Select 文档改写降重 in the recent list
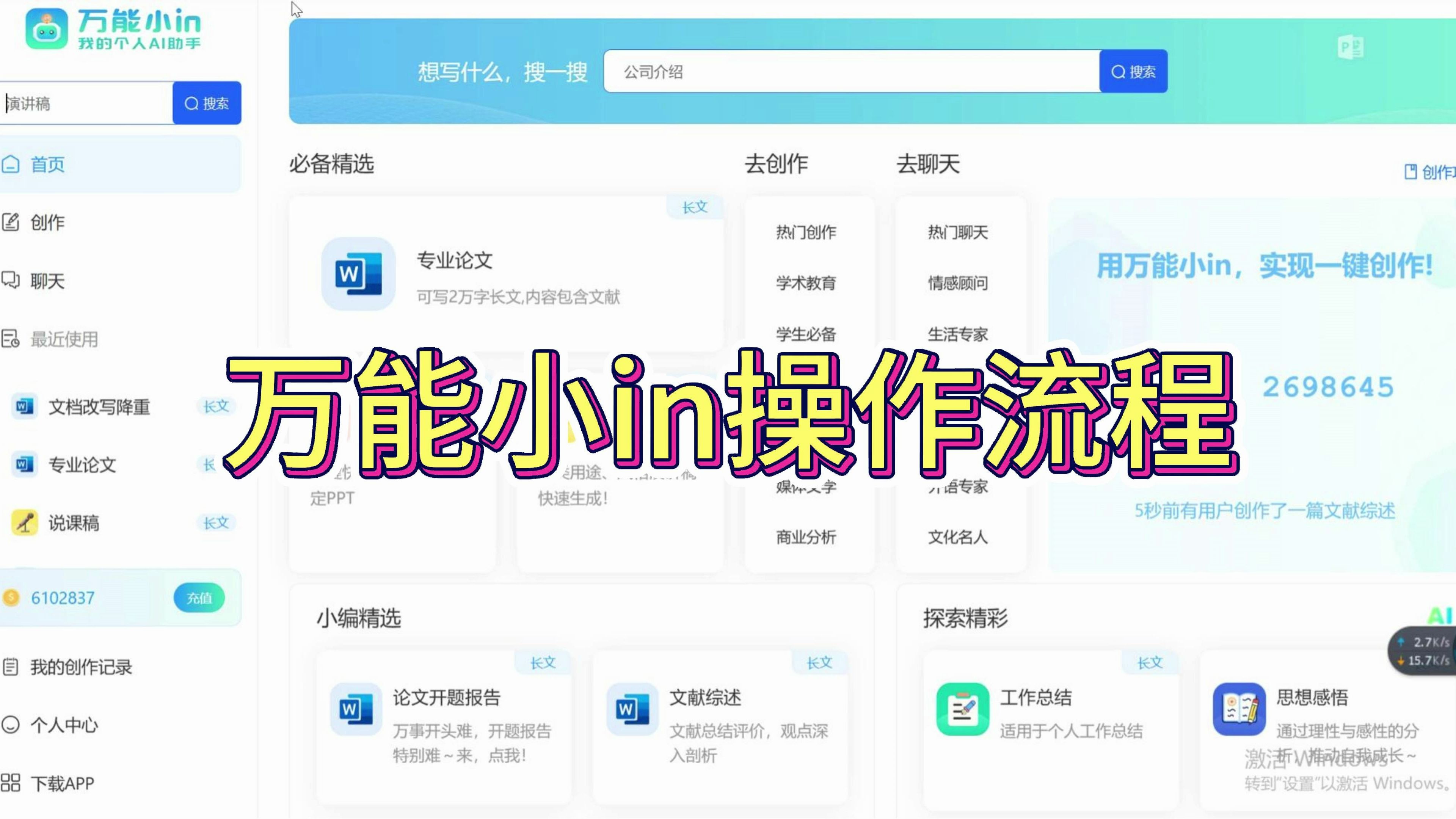The width and height of the screenshot is (1456, 819). point(99,407)
